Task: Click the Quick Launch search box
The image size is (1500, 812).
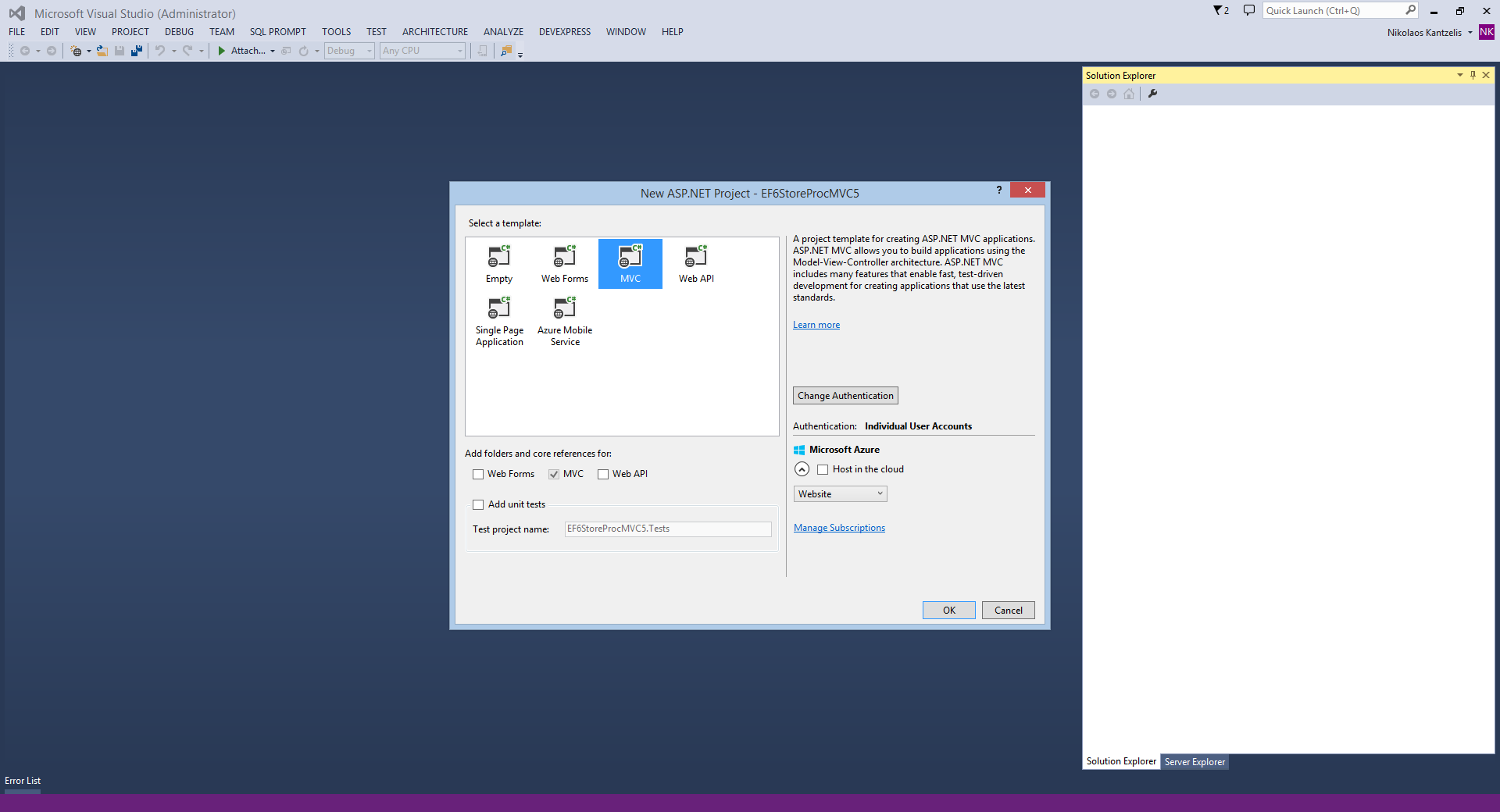Action: (x=1334, y=10)
